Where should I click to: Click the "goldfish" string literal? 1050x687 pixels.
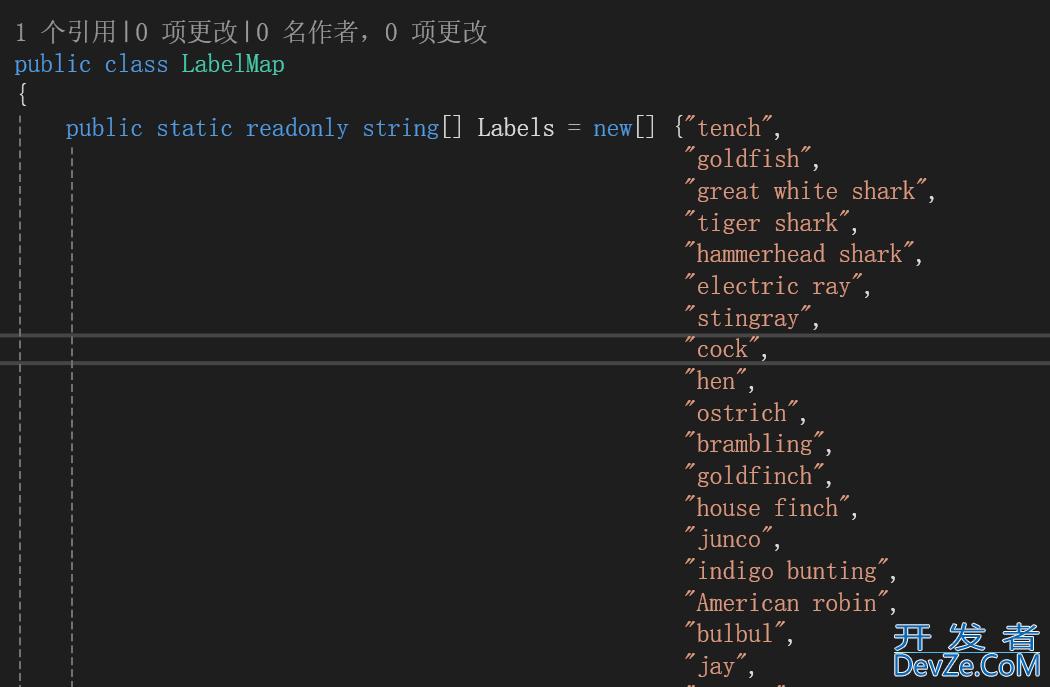[748, 159]
